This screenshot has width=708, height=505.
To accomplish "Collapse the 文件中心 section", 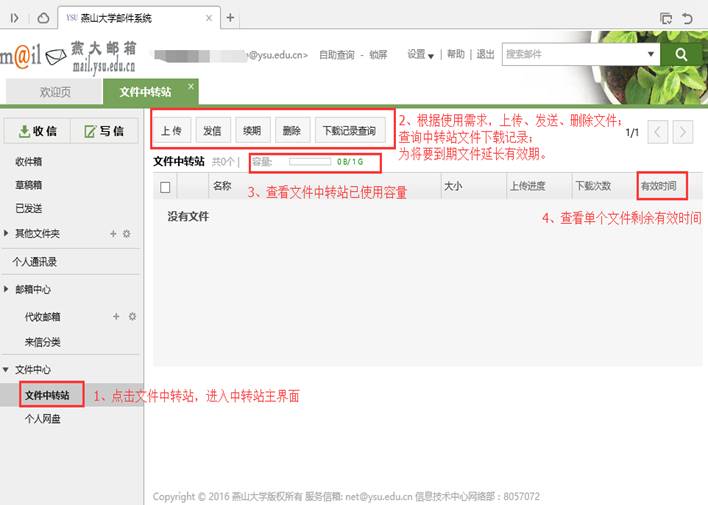I will [7, 370].
